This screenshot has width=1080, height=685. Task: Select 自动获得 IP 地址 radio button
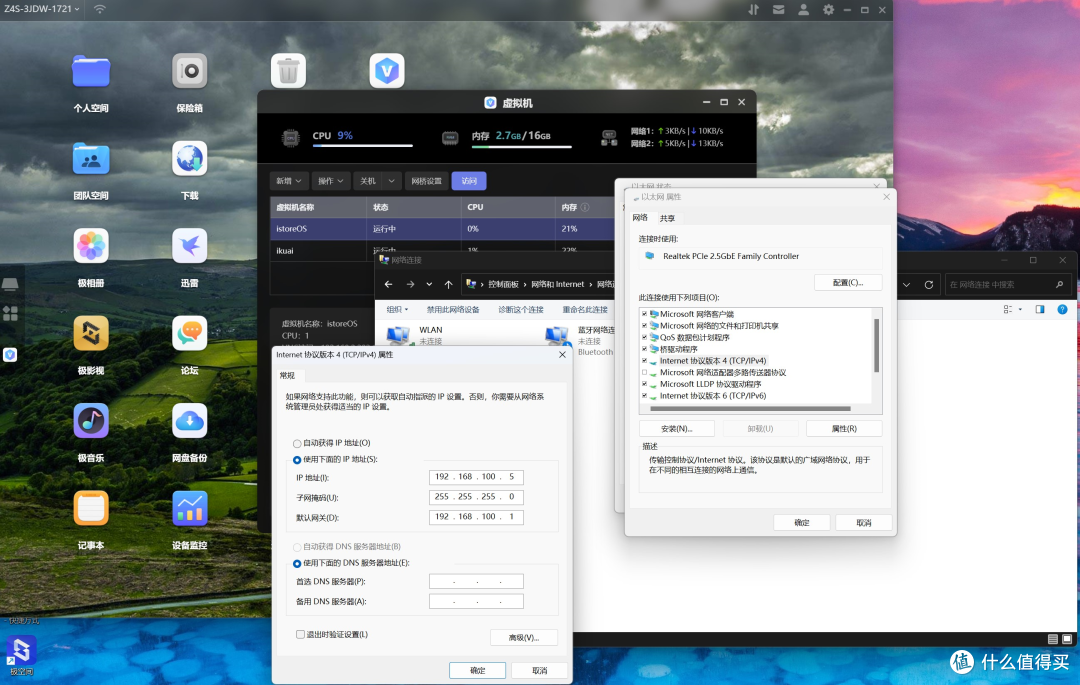tap(297, 443)
